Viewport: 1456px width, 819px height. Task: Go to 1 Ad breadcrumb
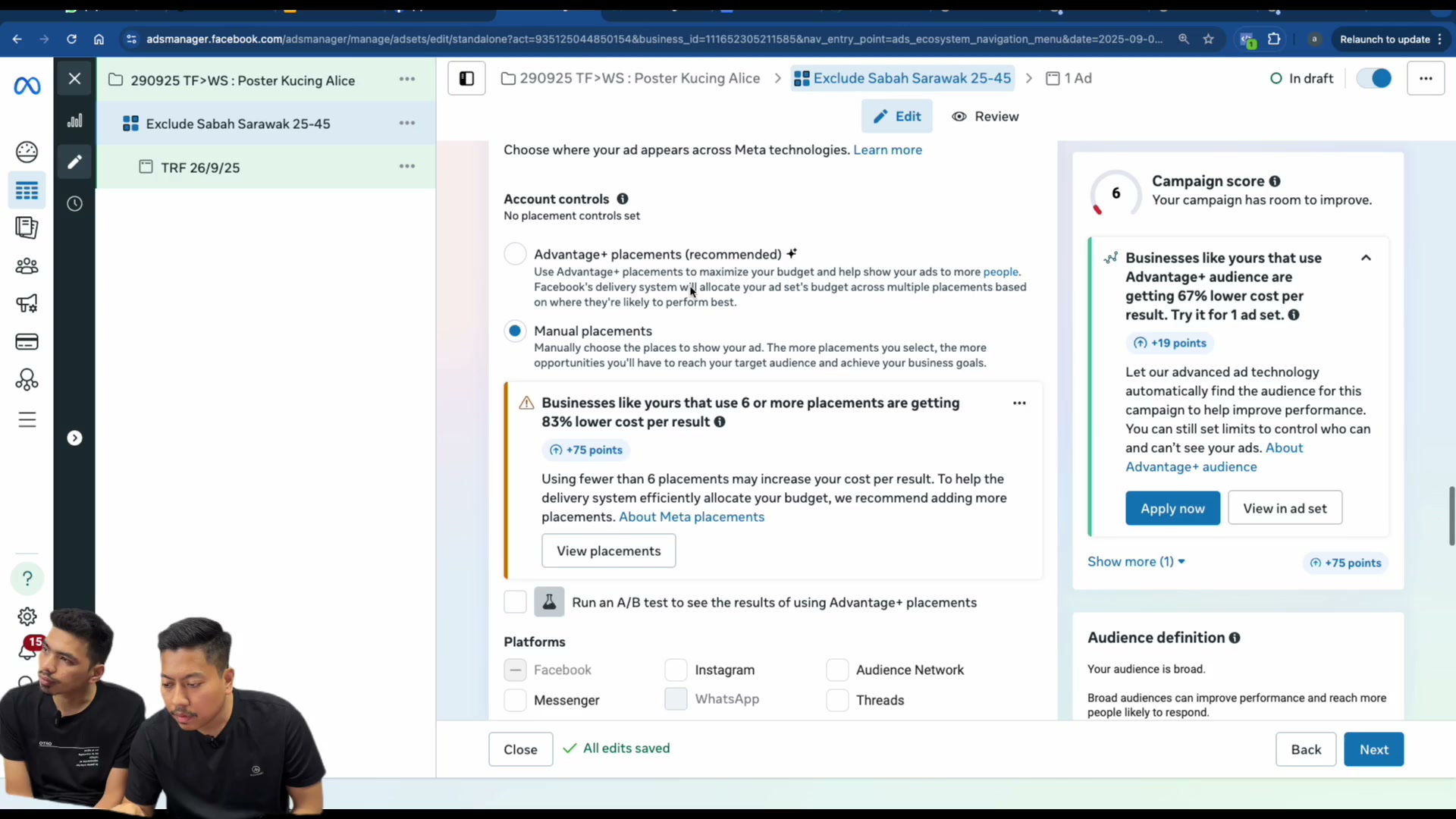click(1068, 79)
